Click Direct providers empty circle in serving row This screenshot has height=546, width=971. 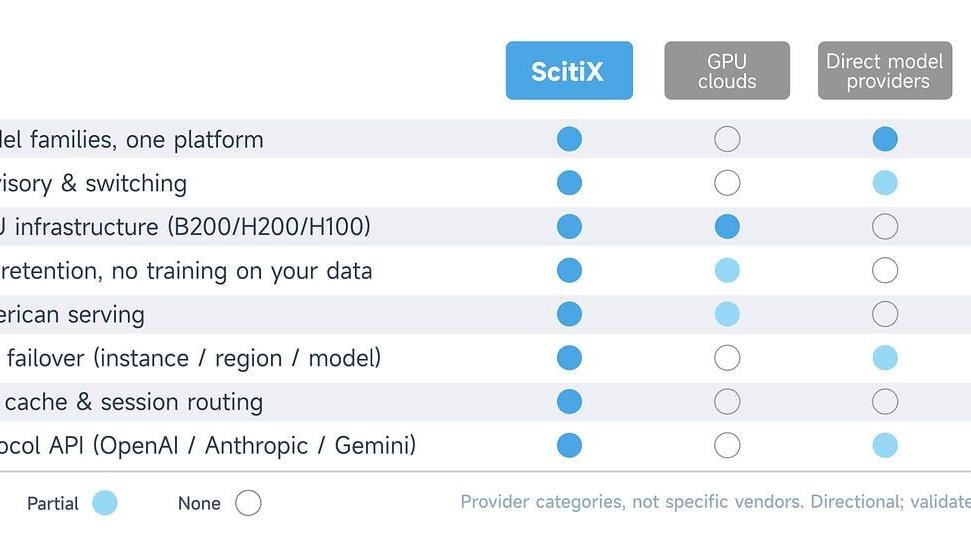click(x=885, y=314)
